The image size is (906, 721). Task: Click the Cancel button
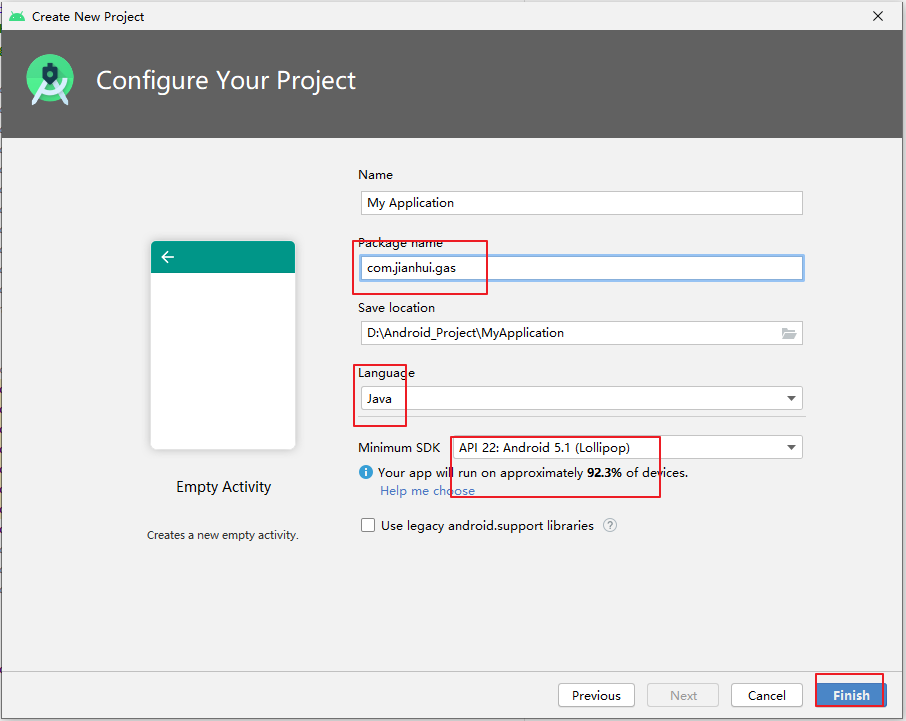click(x=766, y=695)
